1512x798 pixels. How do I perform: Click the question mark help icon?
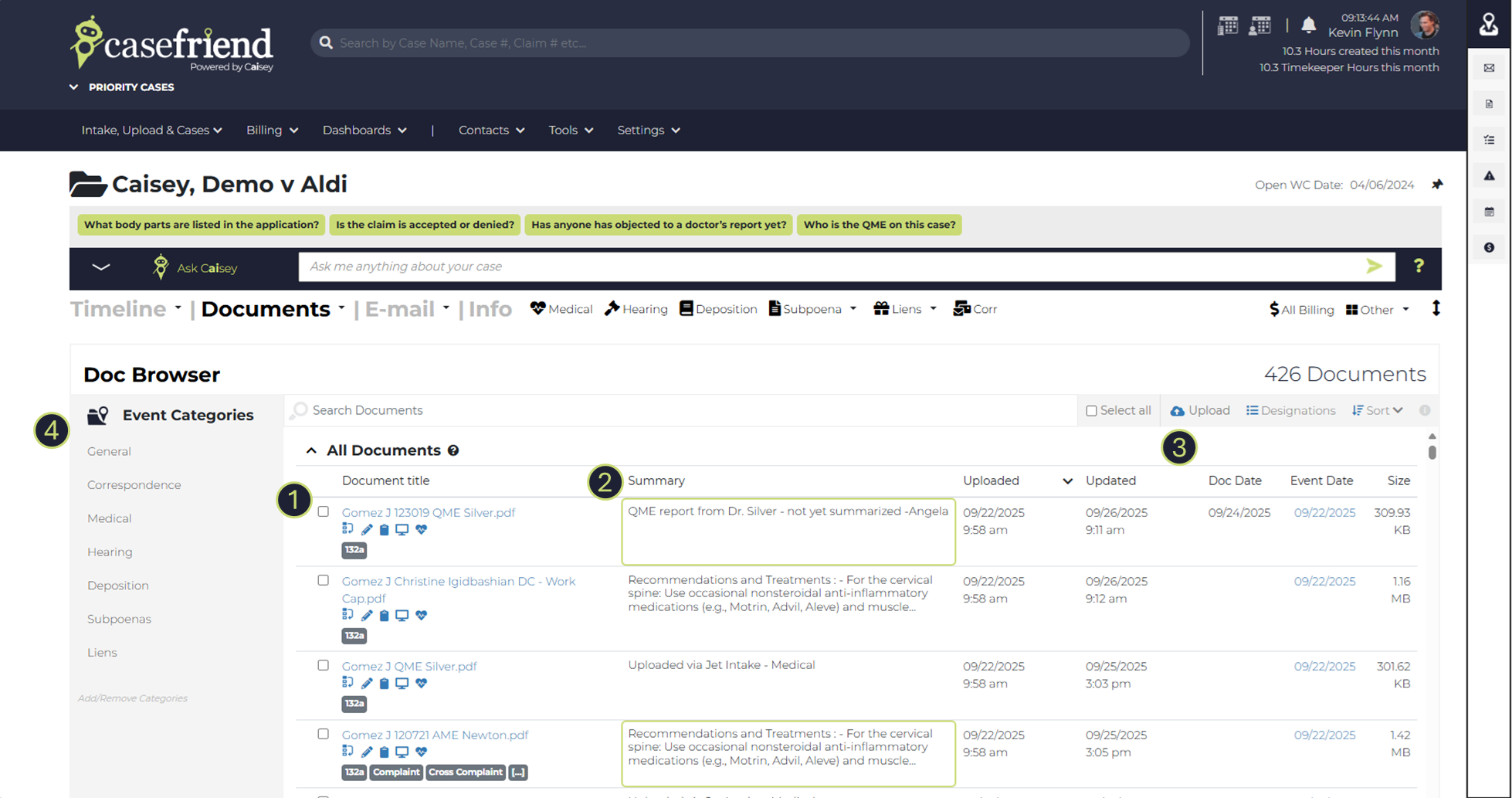tap(1419, 267)
